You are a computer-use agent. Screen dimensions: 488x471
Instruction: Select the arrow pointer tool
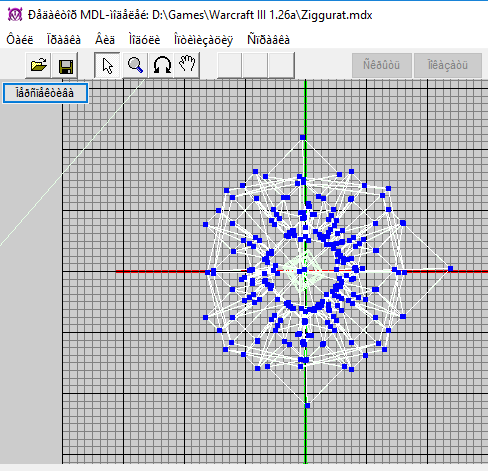107,65
